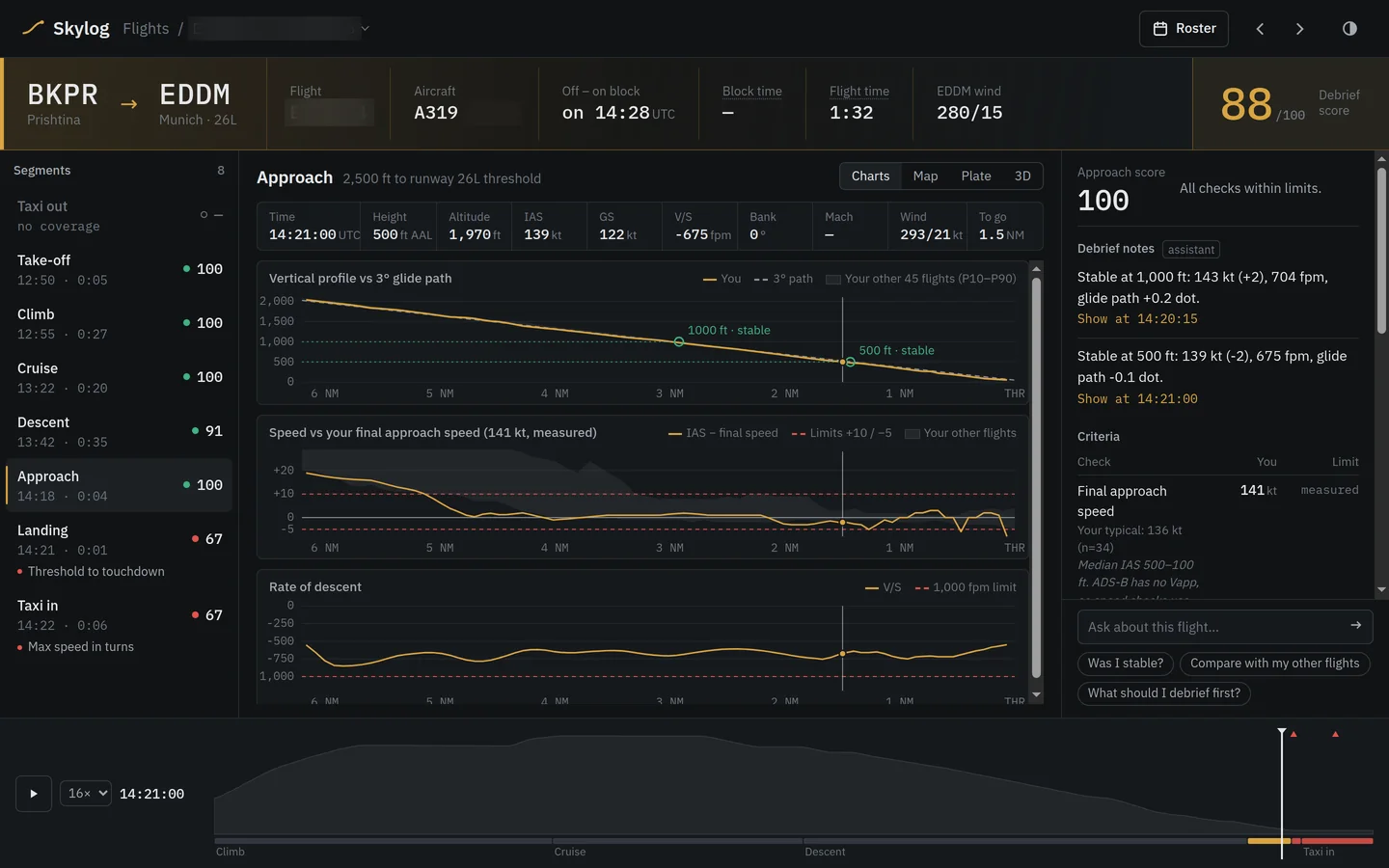The image size is (1389, 868).
Task: Select the Take-off segment
Action: pos(120,269)
